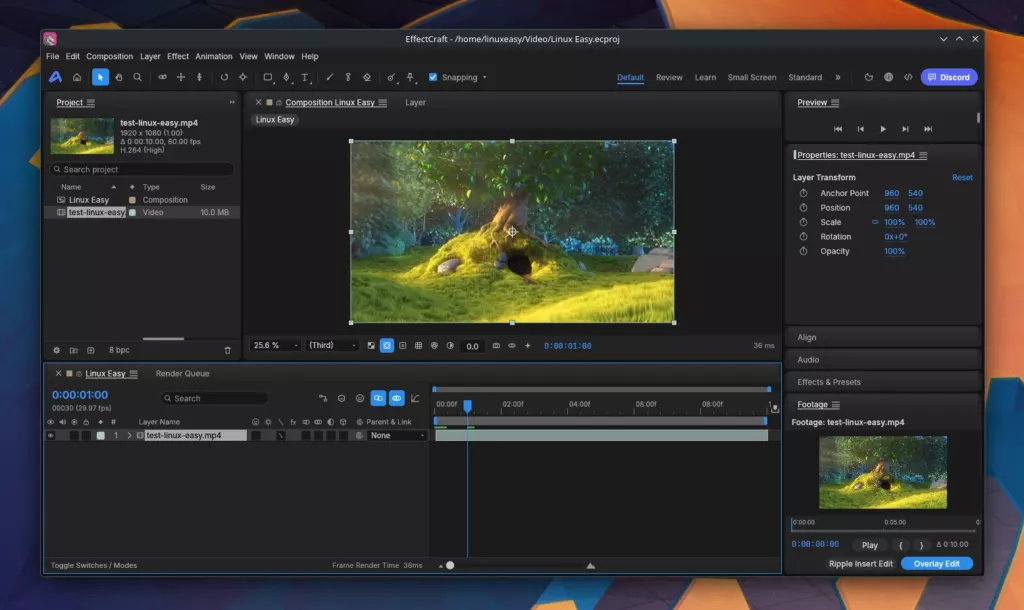Toggle Anchor Point stopwatch keyframing
Viewport: 1024px width, 610px height.
803,193
